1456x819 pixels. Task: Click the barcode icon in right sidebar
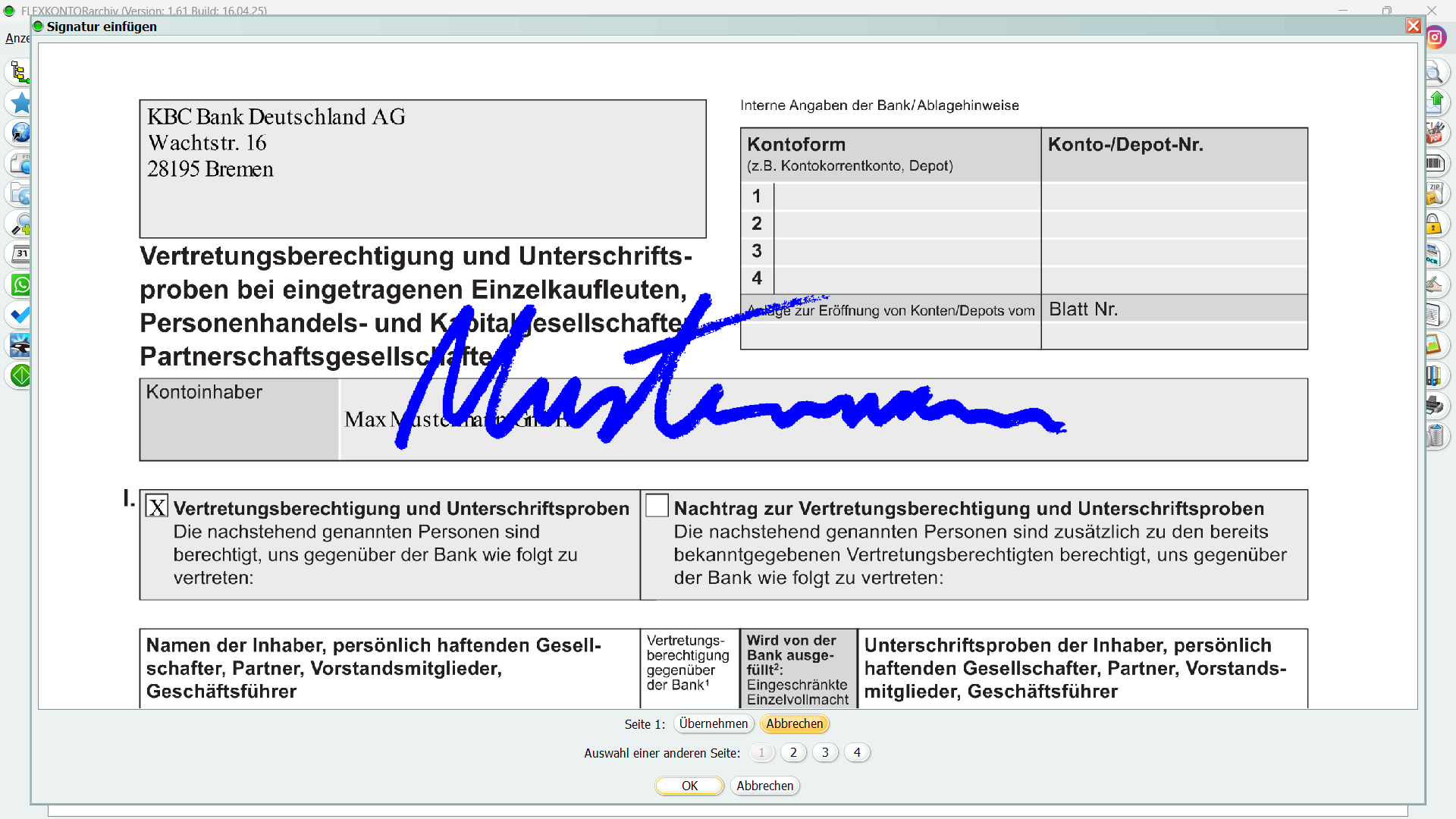pos(1434,163)
